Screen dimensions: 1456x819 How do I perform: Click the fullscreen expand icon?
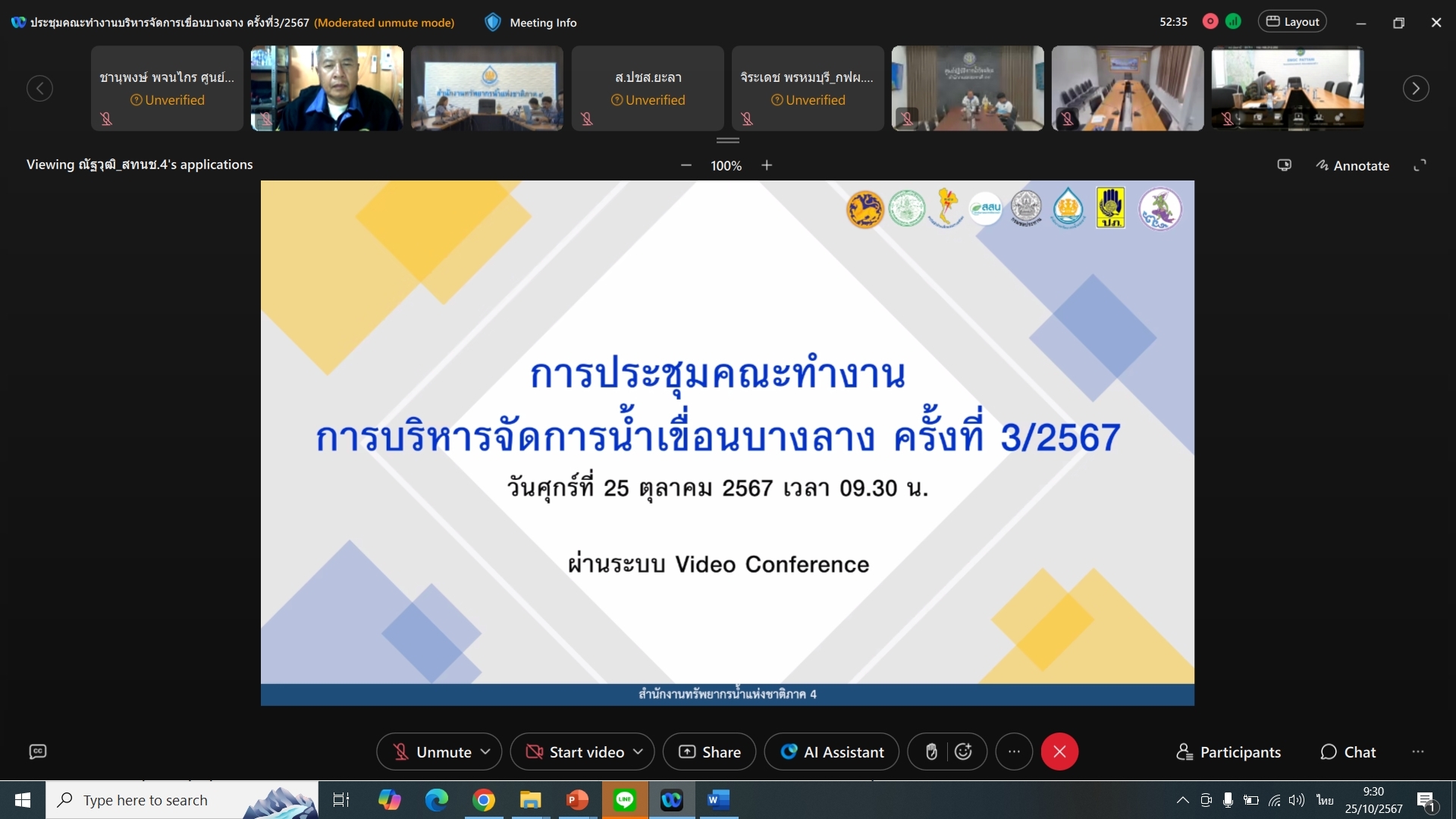[1420, 165]
